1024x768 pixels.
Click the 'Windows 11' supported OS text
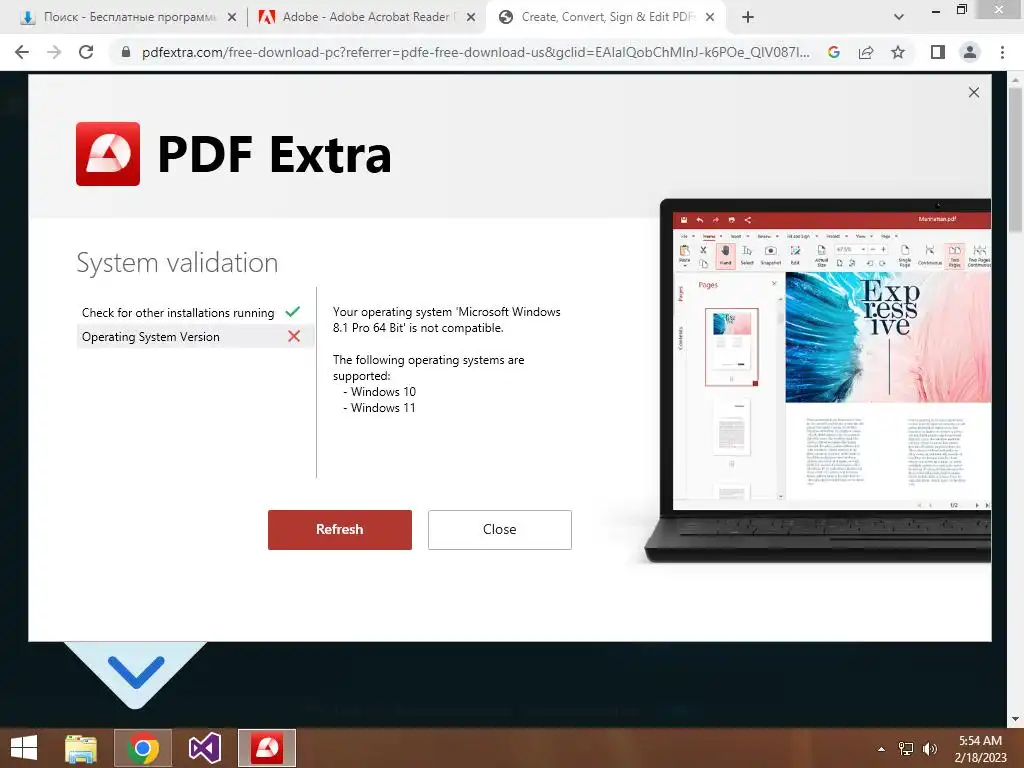[x=383, y=408]
